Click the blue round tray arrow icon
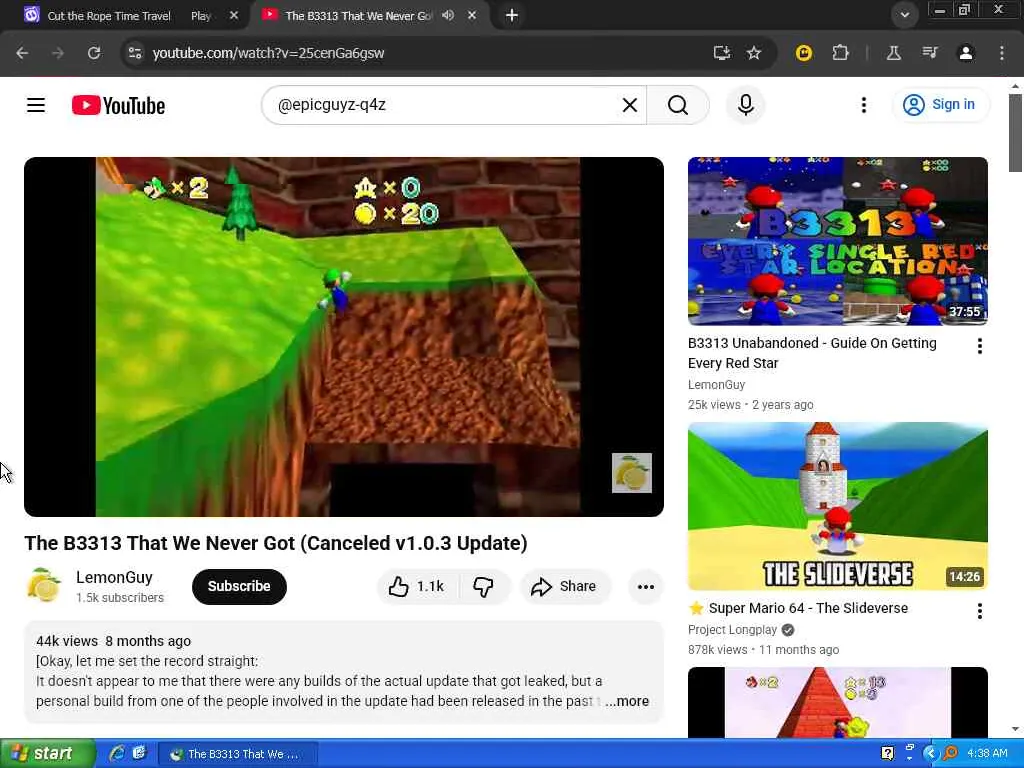The height and width of the screenshot is (768, 1024). point(930,754)
